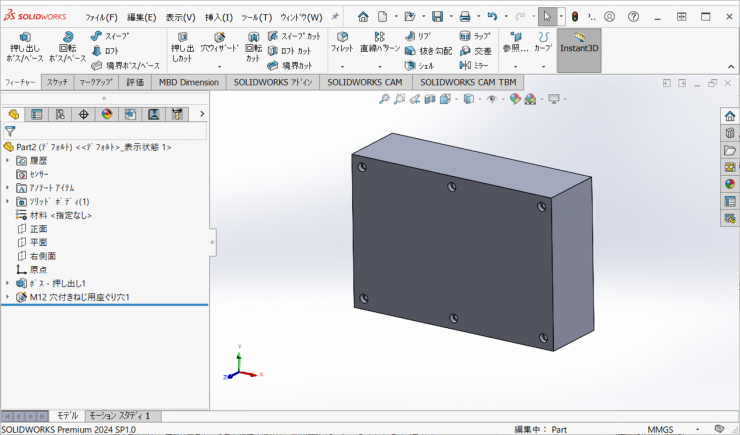Select the 正面 front plane
This screenshot has width=740, height=435.
pos(38,228)
